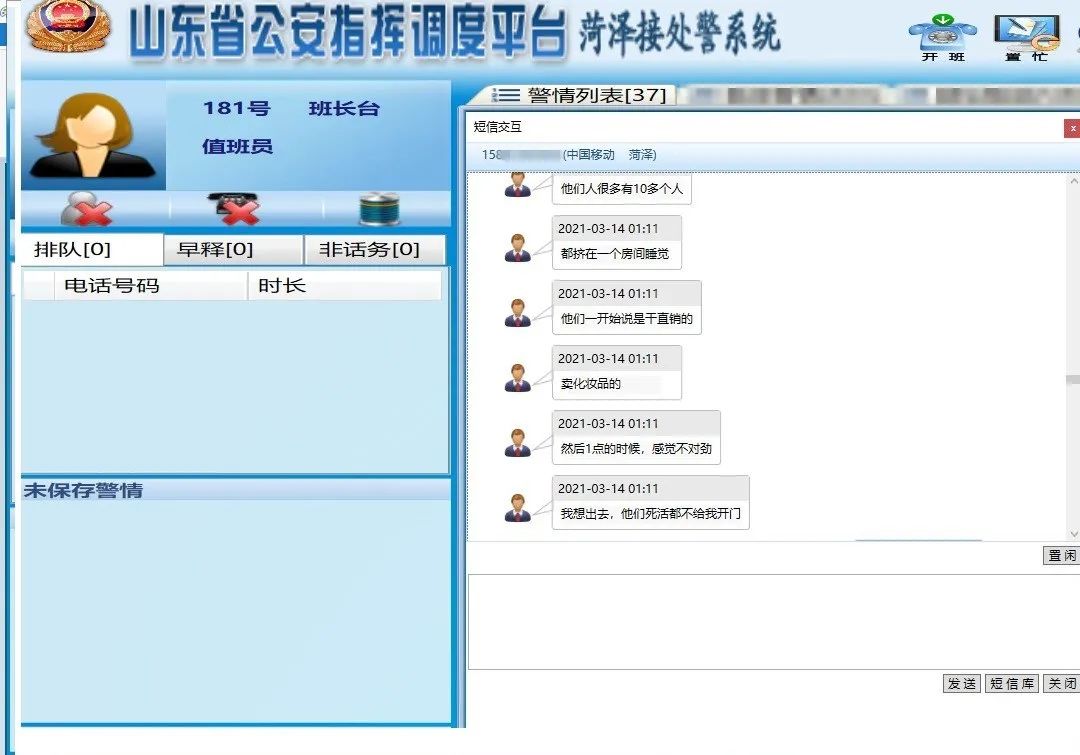The image size is (1080, 755).
Task: Click the 开班 telephone icon
Action: pos(942,32)
